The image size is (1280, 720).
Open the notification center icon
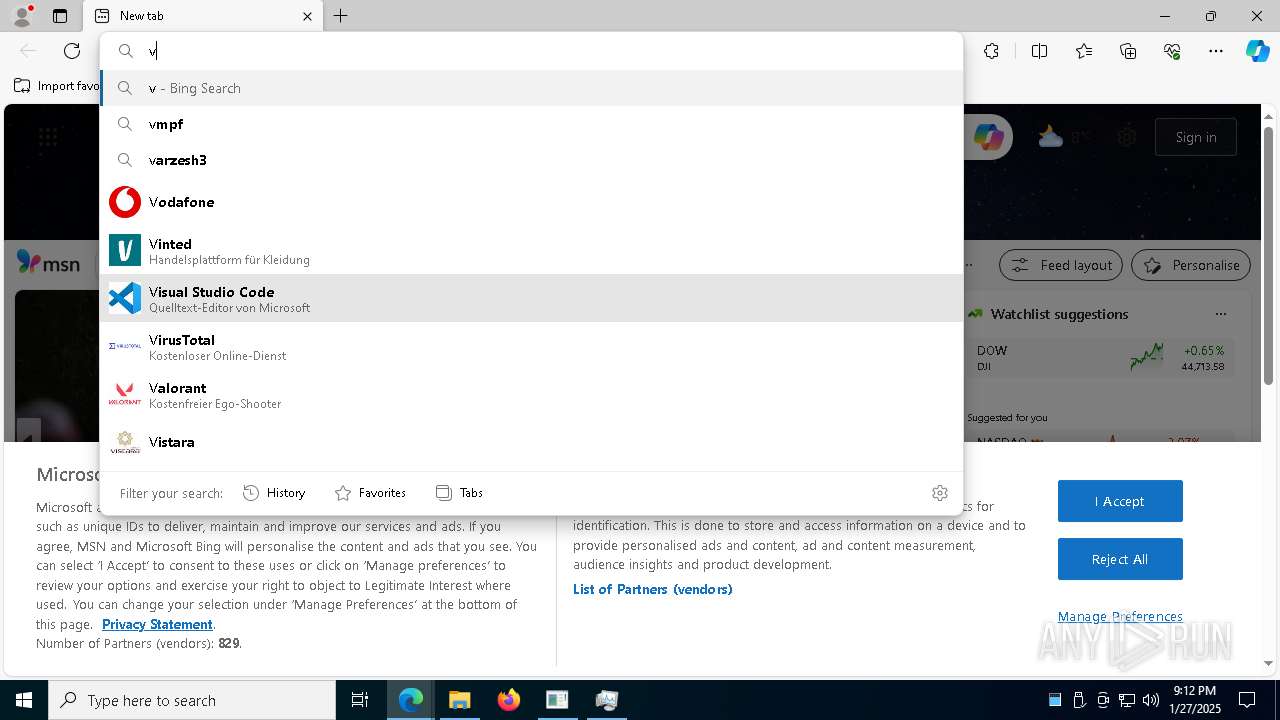click(1247, 700)
